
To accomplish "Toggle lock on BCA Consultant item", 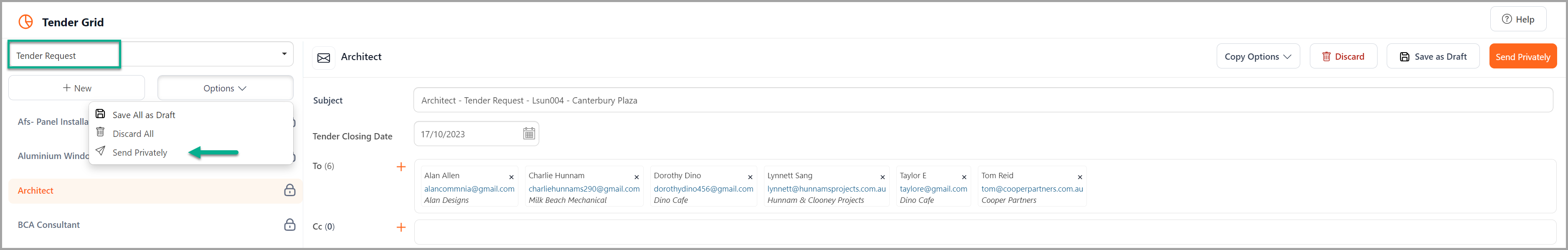I will (290, 225).
